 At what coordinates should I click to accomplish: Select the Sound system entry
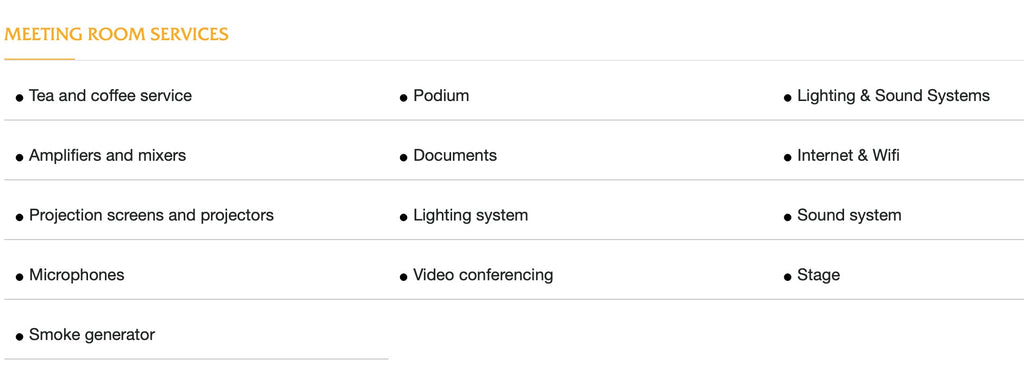click(849, 215)
